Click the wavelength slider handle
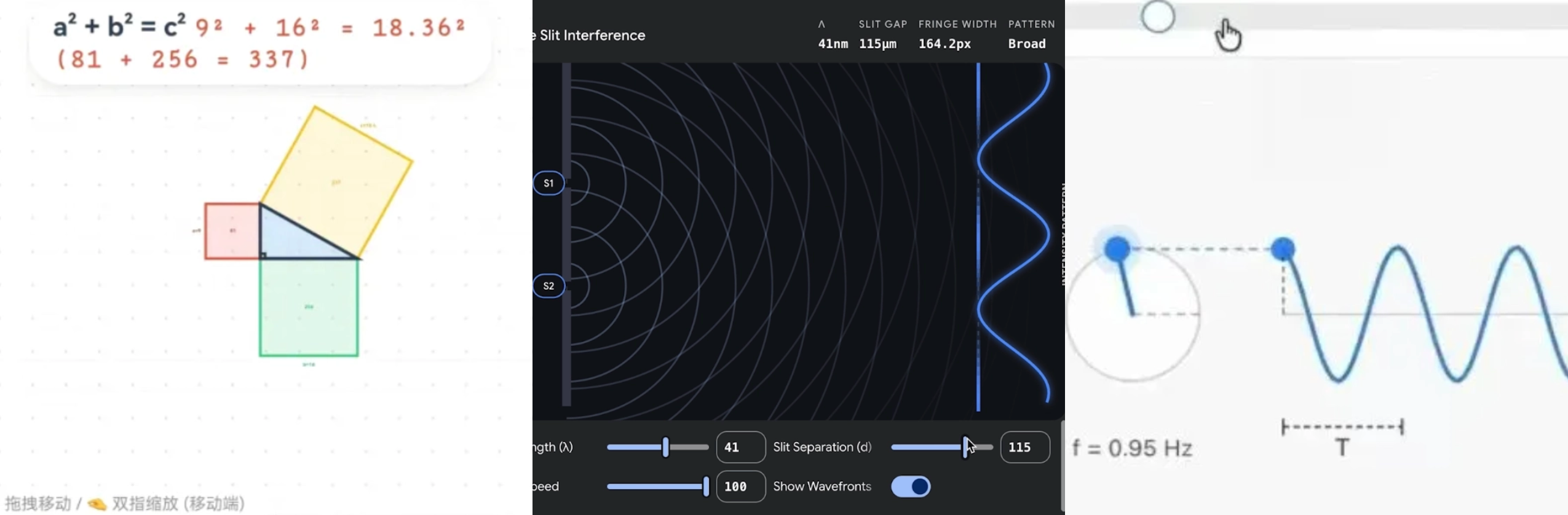 pos(665,447)
